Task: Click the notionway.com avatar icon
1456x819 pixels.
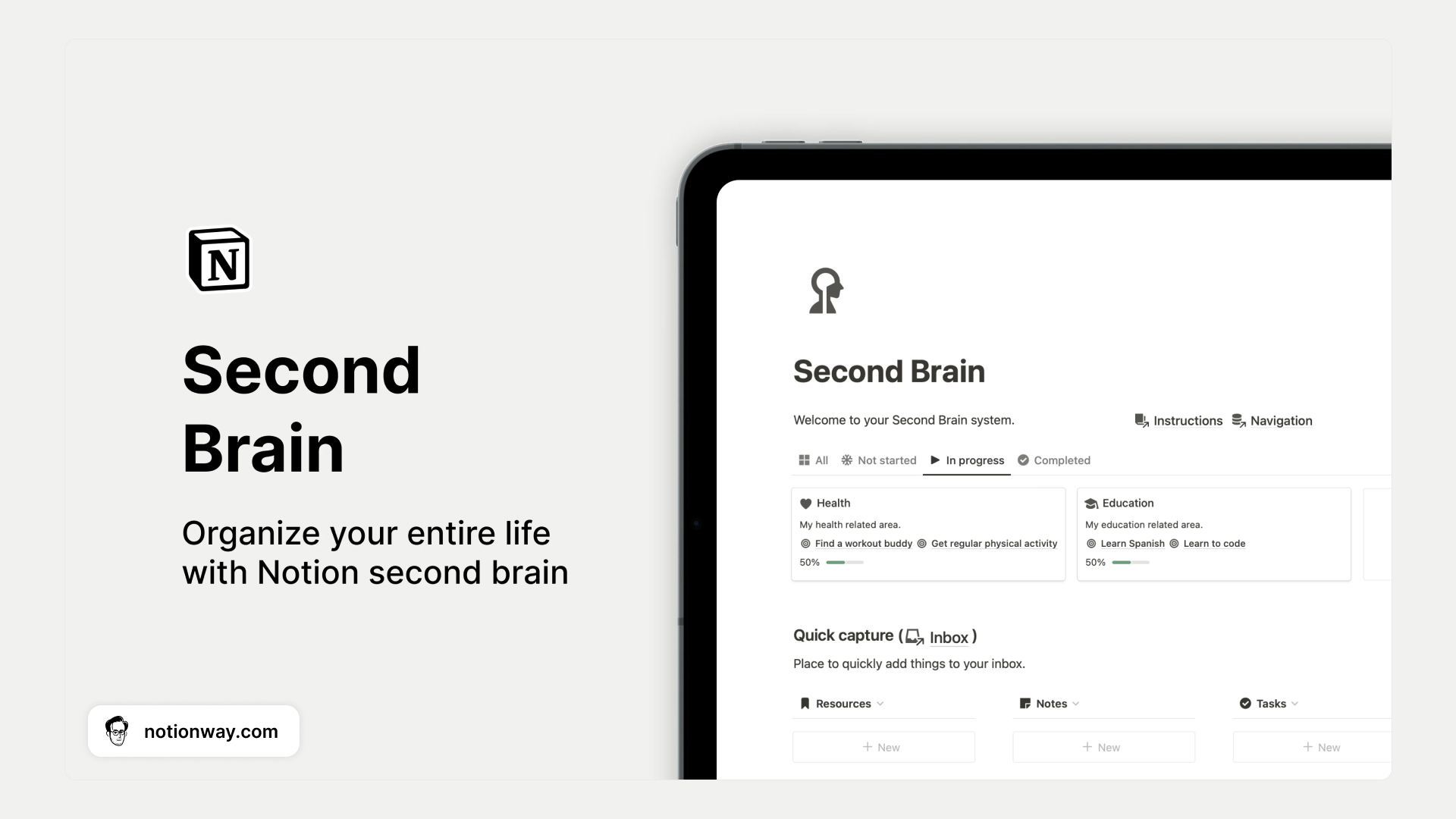Action: point(117,731)
